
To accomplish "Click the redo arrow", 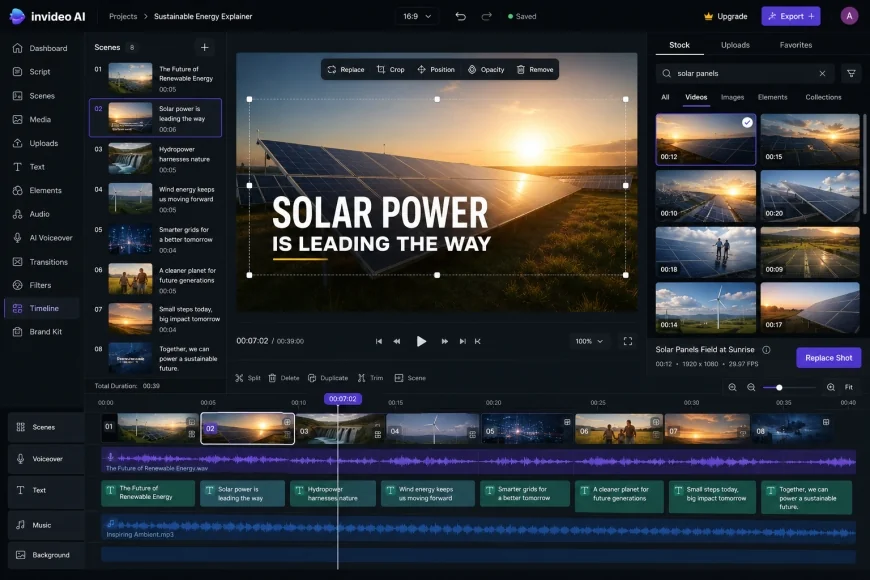I will click(x=487, y=16).
